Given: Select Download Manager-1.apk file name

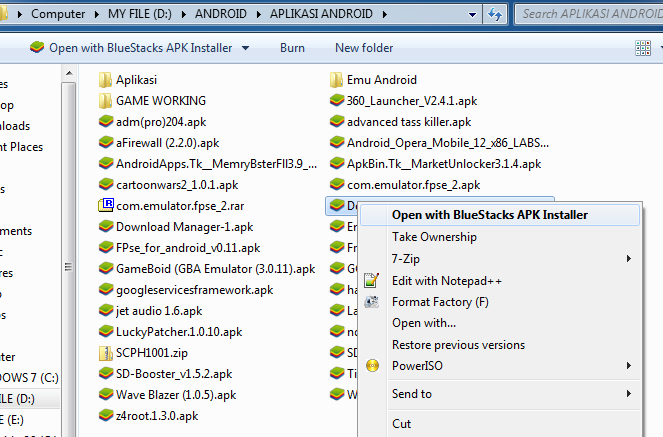Looking at the screenshot, I should coord(184,227).
